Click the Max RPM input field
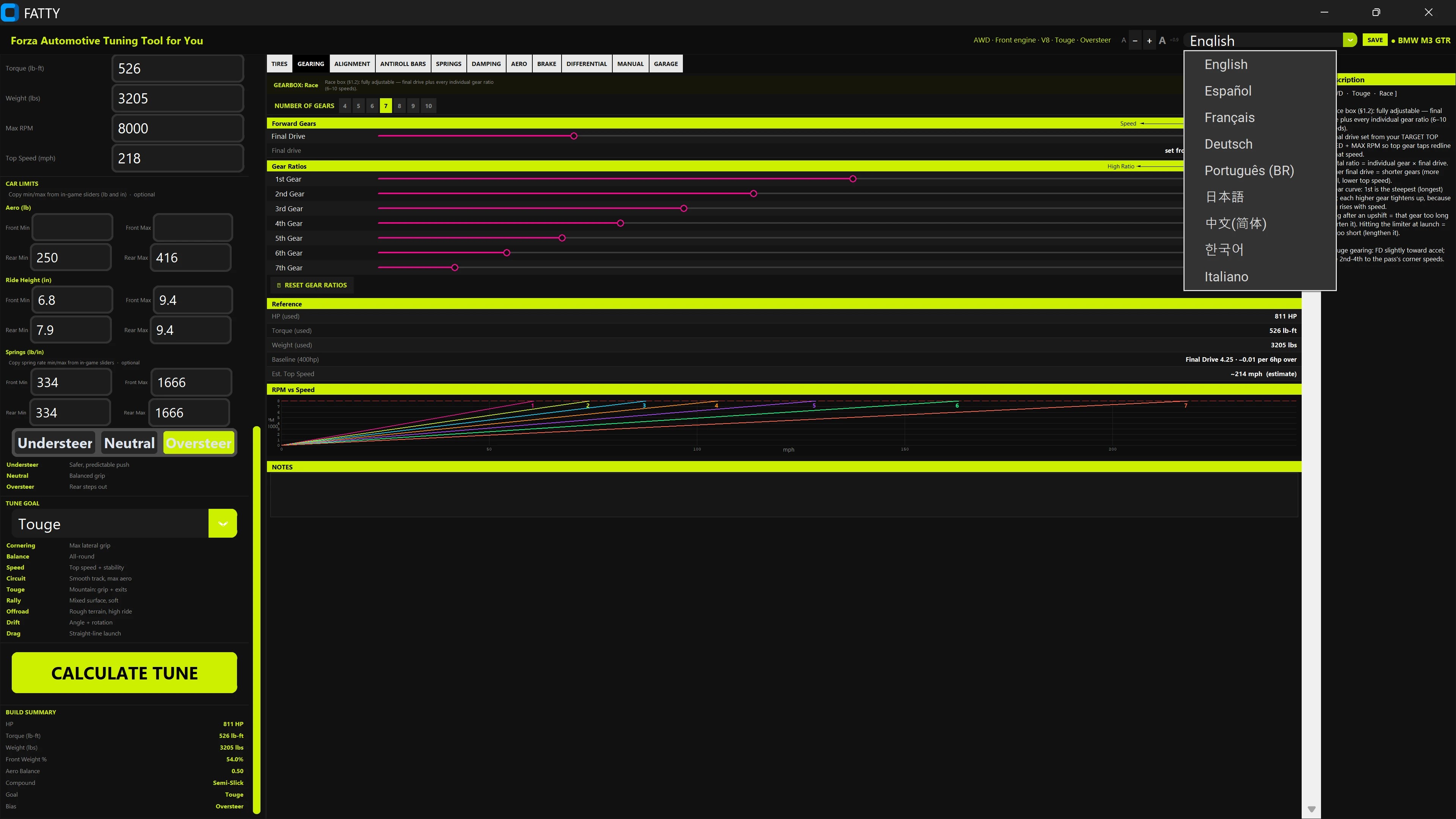This screenshot has width=1456, height=819. (x=177, y=128)
